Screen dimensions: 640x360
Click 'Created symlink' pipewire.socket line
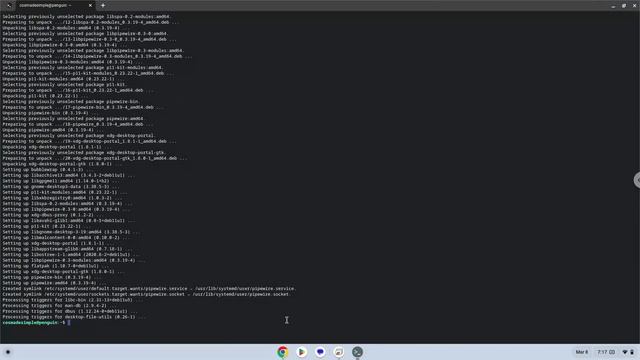point(146,294)
